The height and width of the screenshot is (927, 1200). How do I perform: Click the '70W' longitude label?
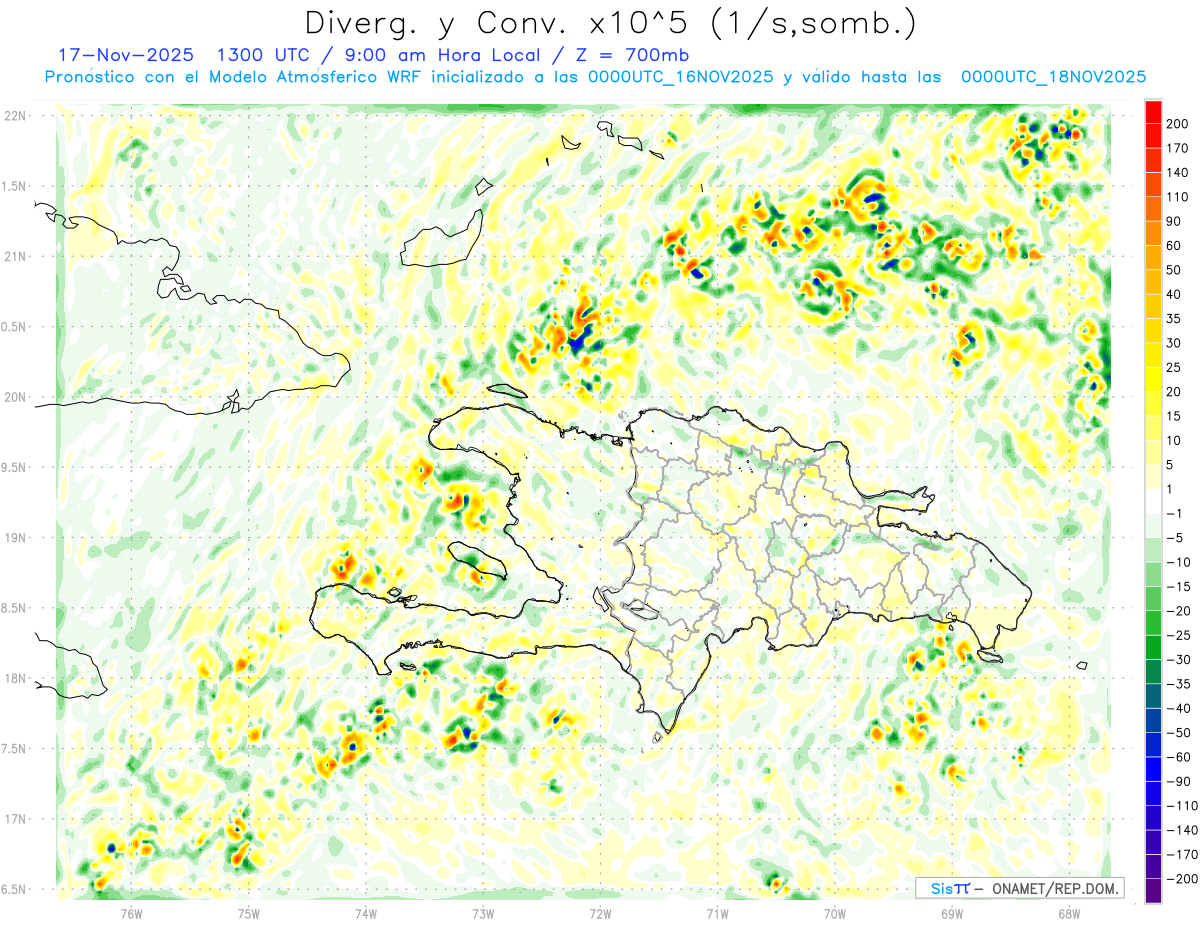(x=835, y=912)
